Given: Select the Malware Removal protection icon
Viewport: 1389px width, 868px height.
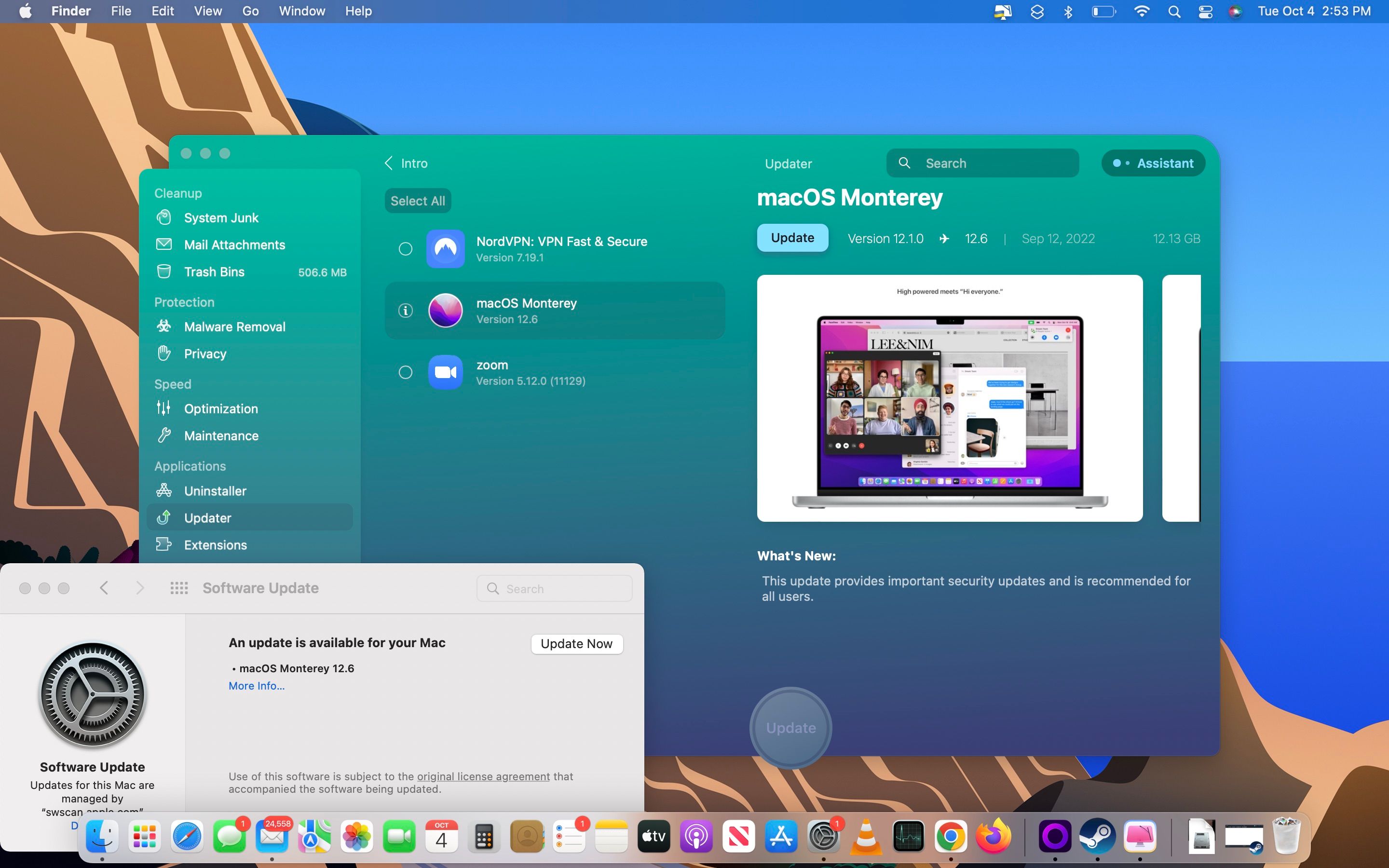Looking at the screenshot, I should [165, 327].
